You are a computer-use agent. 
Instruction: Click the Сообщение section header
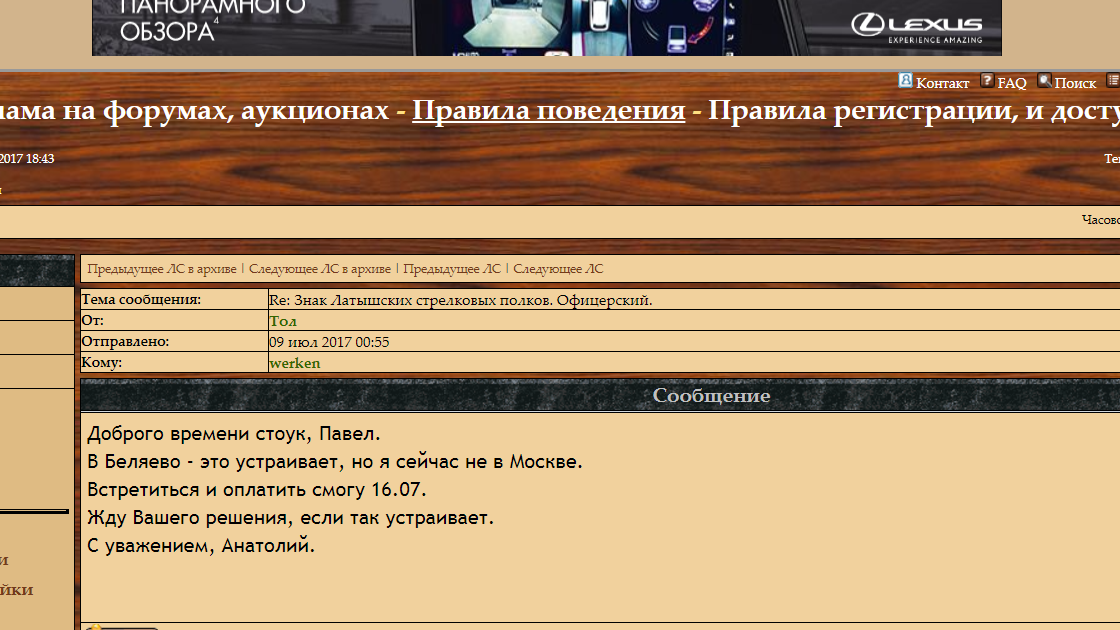pos(711,396)
